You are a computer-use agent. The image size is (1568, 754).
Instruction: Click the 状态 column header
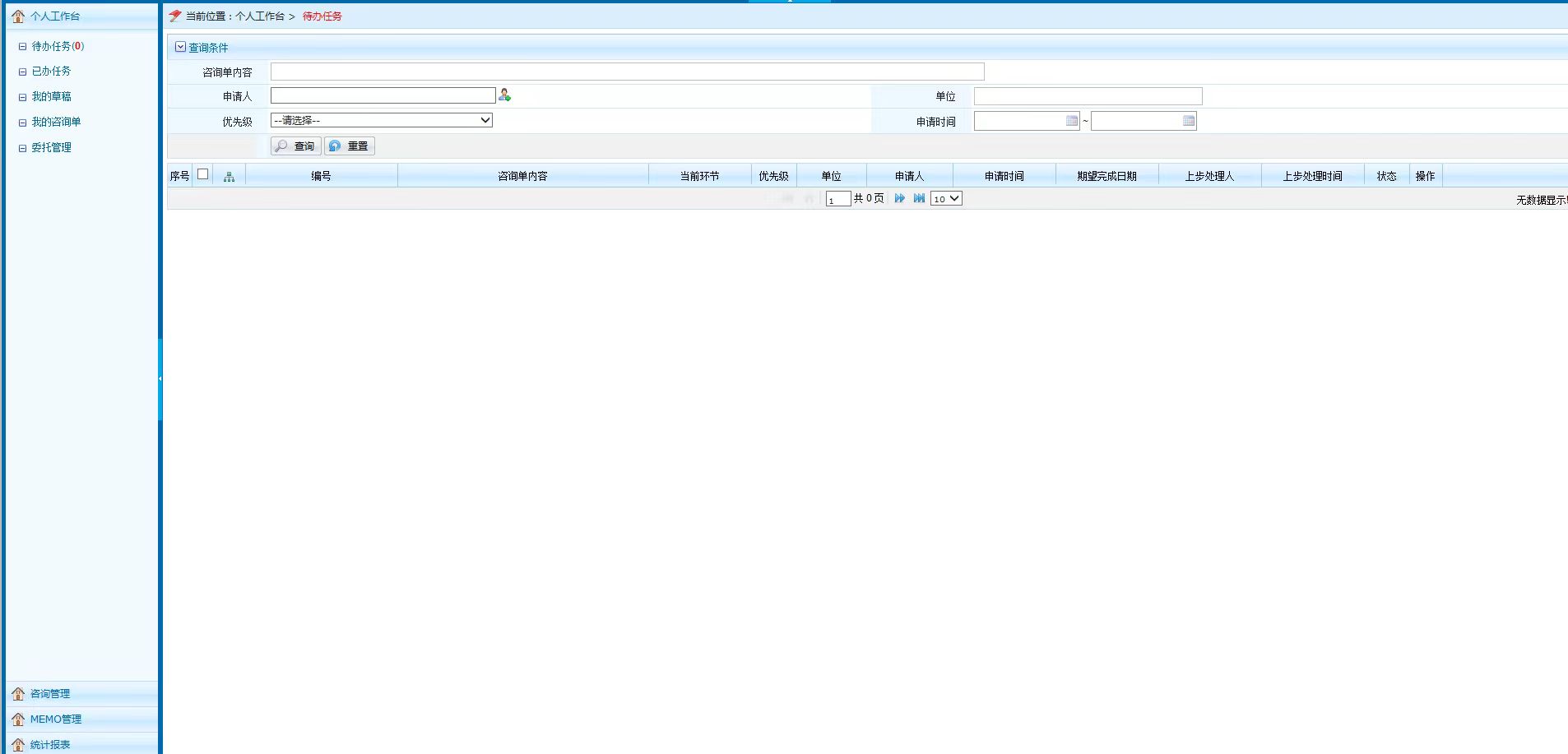tap(1386, 176)
